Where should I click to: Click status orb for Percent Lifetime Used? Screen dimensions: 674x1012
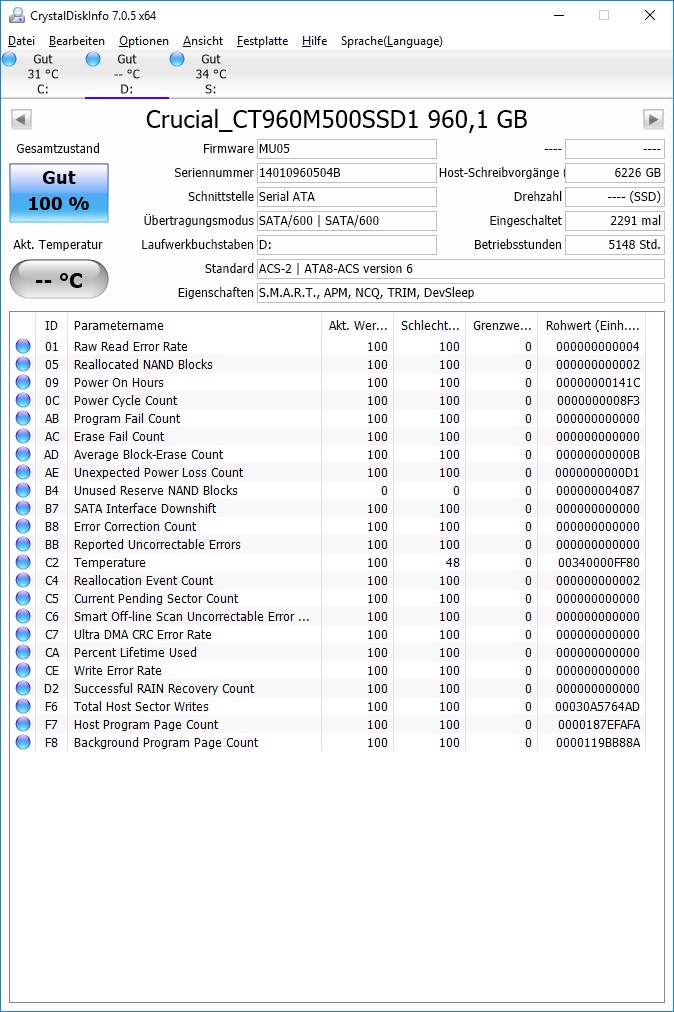(x=23, y=653)
